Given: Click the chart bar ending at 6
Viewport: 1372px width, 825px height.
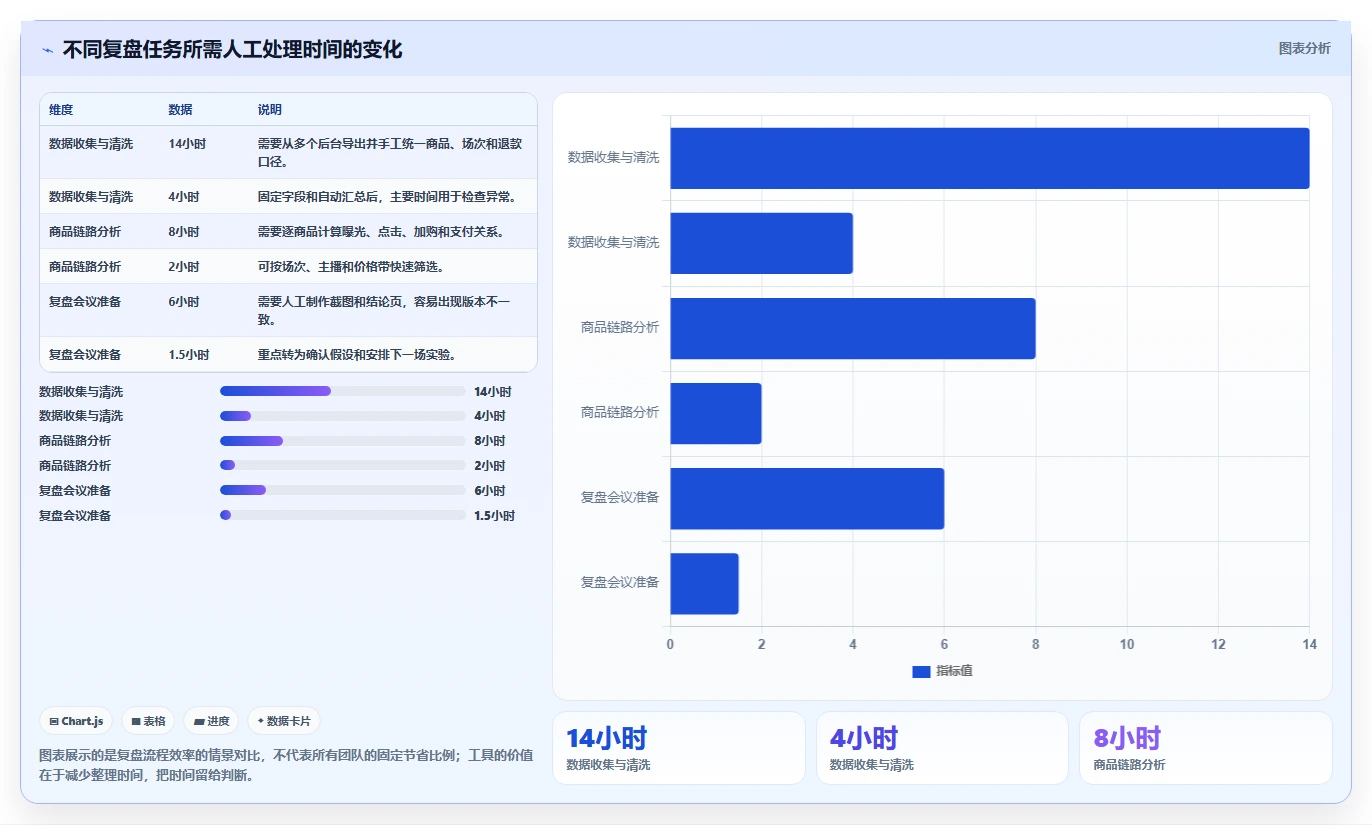Looking at the screenshot, I should pos(807,498).
